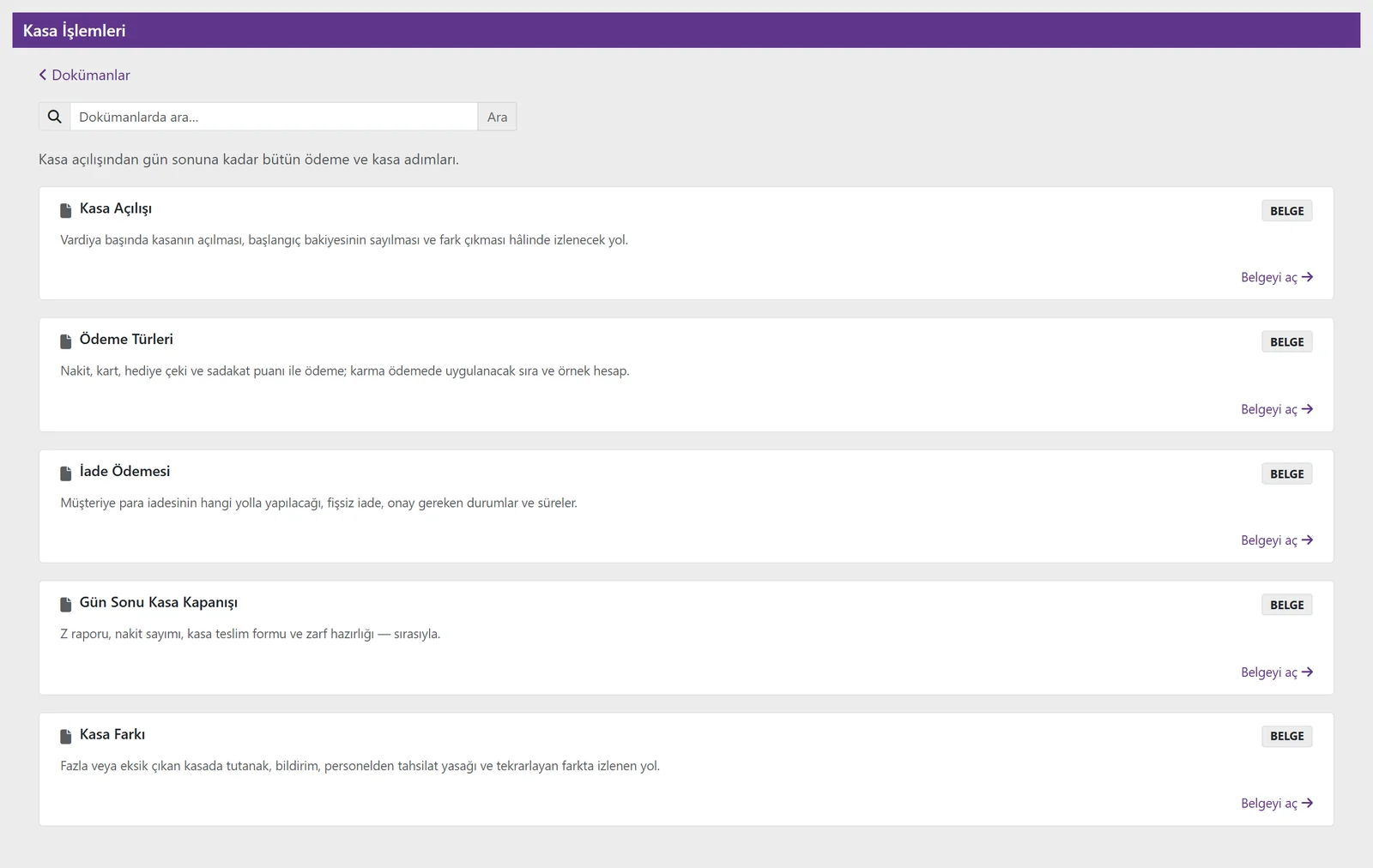The height and width of the screenshot is (868, 1373).
Task: Open the İade Ödemesi document title
Action: (x=124, y=472)
